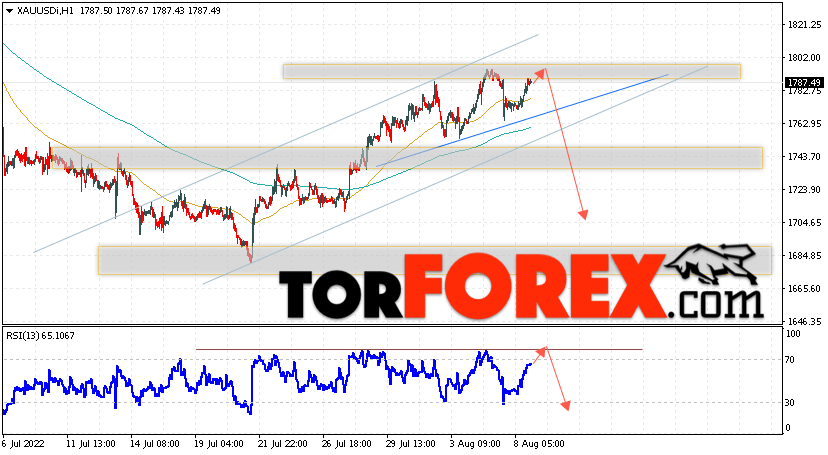Click the red horizontal line in RSI panel
This screenshot has width=828, height=455.
tap(419, 349)
